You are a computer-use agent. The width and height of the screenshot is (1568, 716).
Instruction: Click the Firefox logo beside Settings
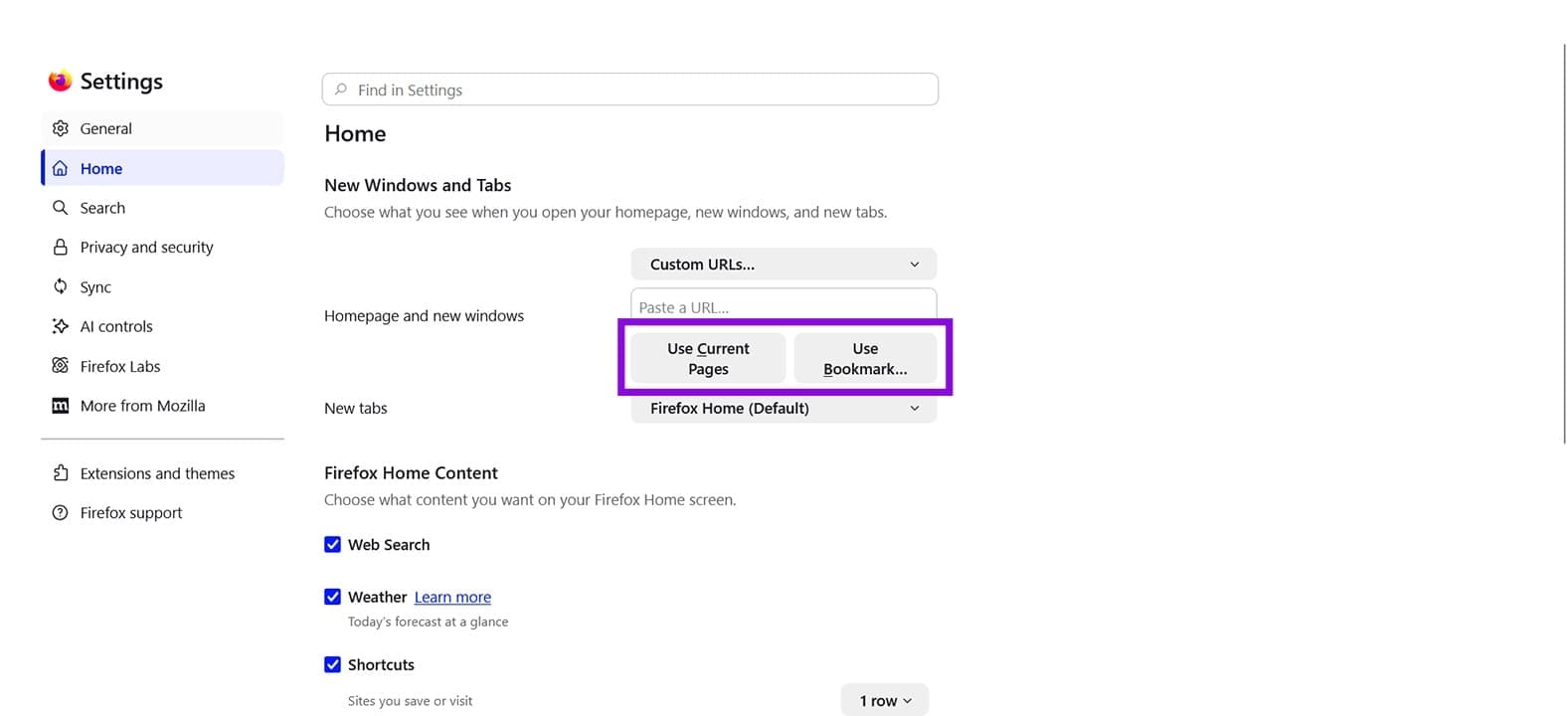(x=61, y=81)
